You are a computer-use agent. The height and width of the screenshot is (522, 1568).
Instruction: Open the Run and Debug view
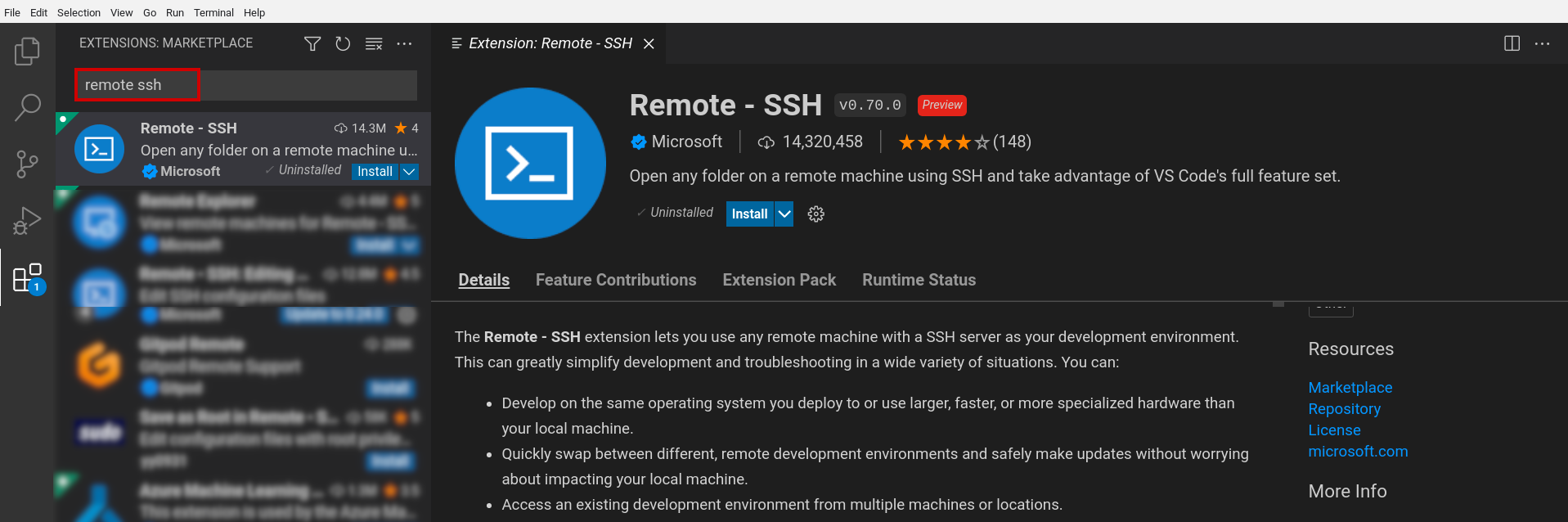click(x=27, y=220)
